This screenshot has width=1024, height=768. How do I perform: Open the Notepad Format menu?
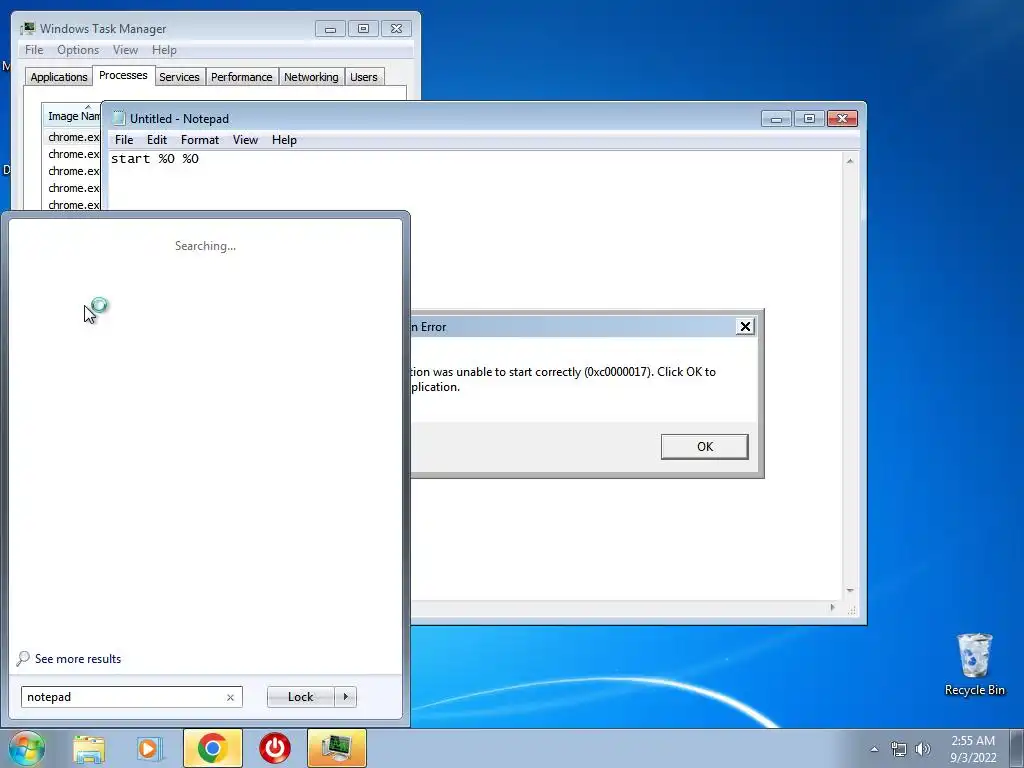click(200, 140)
